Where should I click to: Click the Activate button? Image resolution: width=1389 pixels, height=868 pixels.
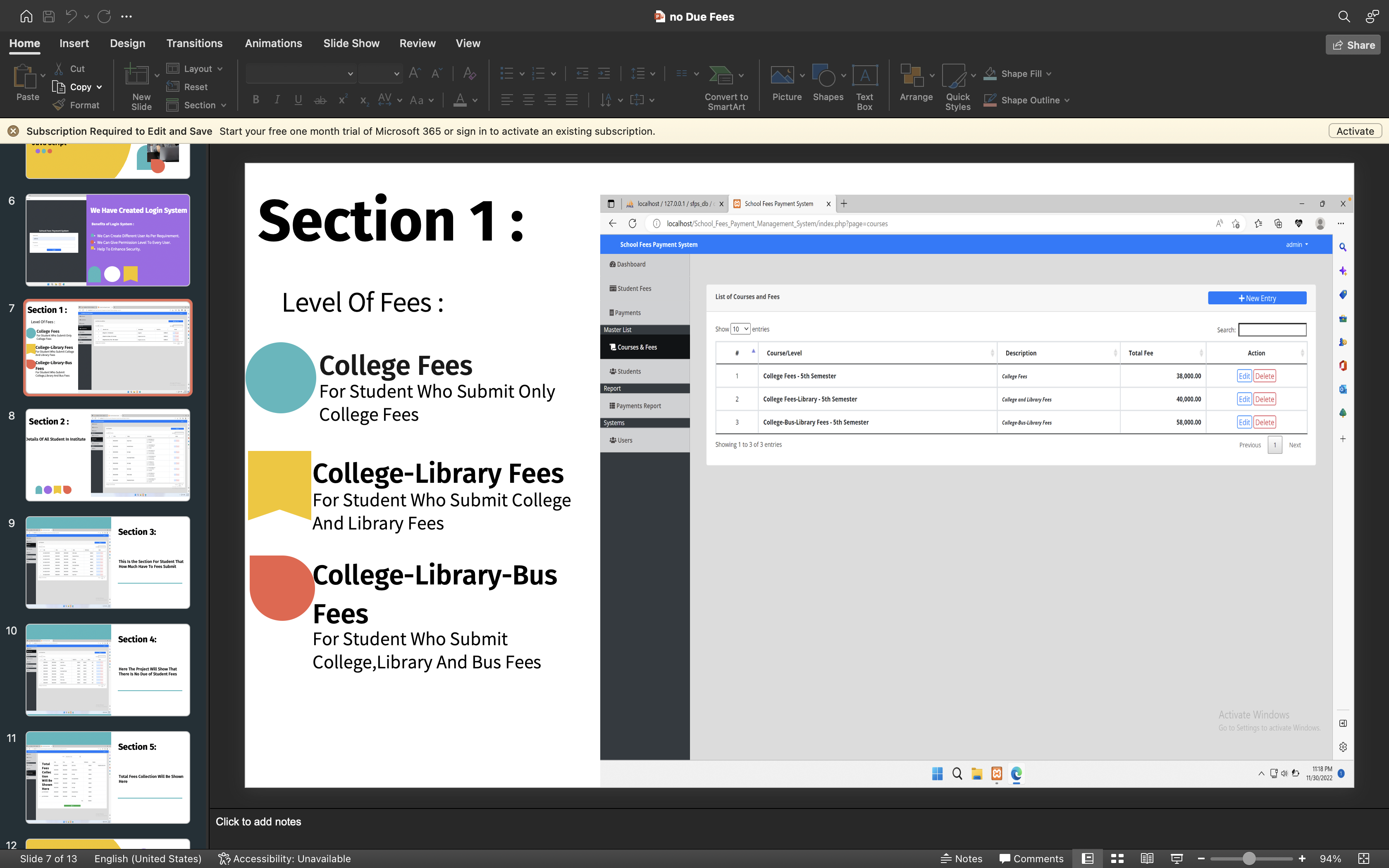coord(1355,131)
